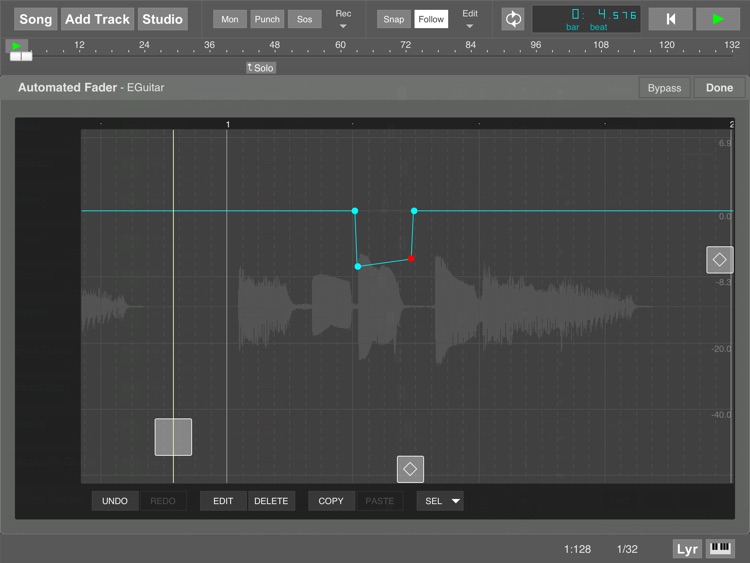Select the red automation point
750x563 pixels.
[411, 259]
